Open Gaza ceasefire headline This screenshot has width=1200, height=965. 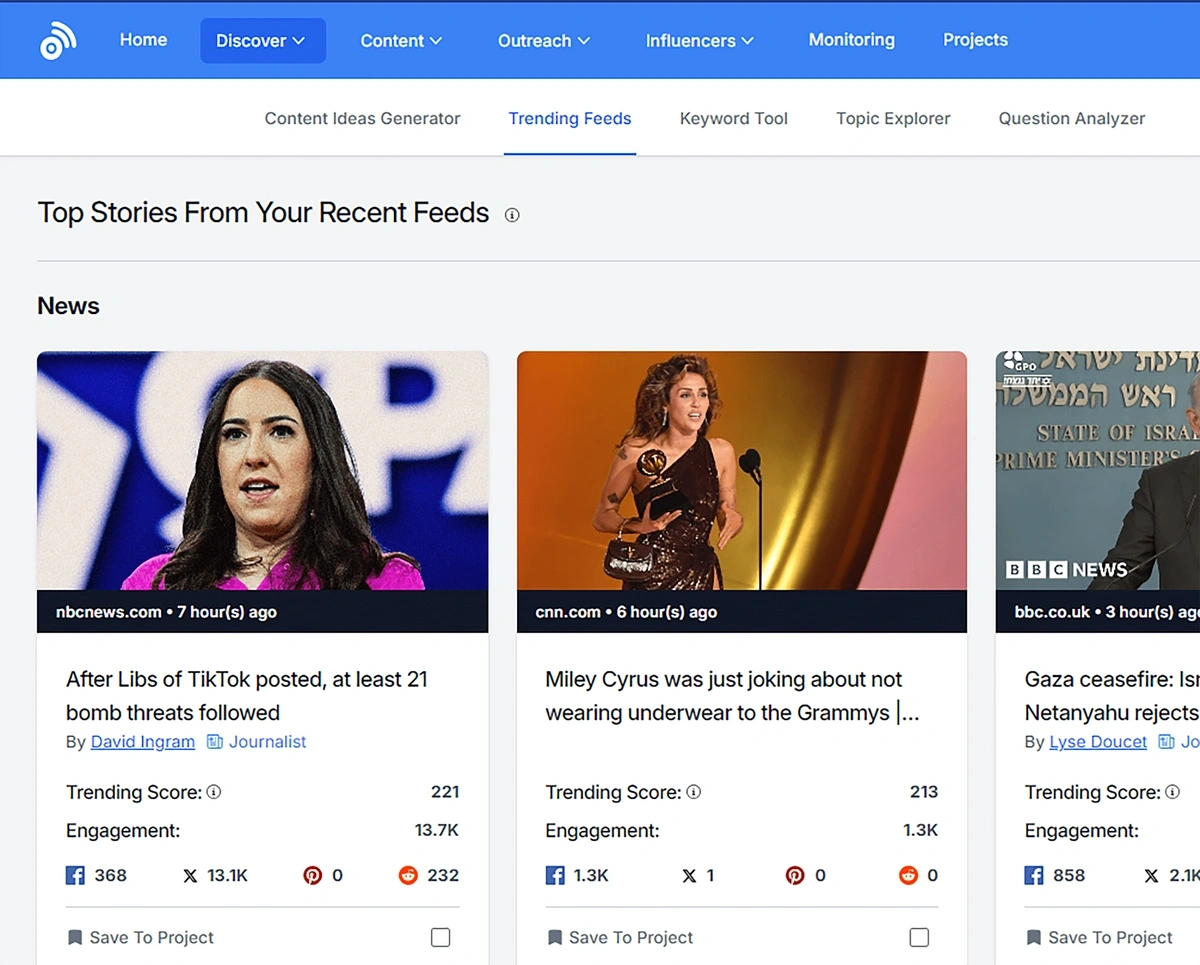(1112, 696)
